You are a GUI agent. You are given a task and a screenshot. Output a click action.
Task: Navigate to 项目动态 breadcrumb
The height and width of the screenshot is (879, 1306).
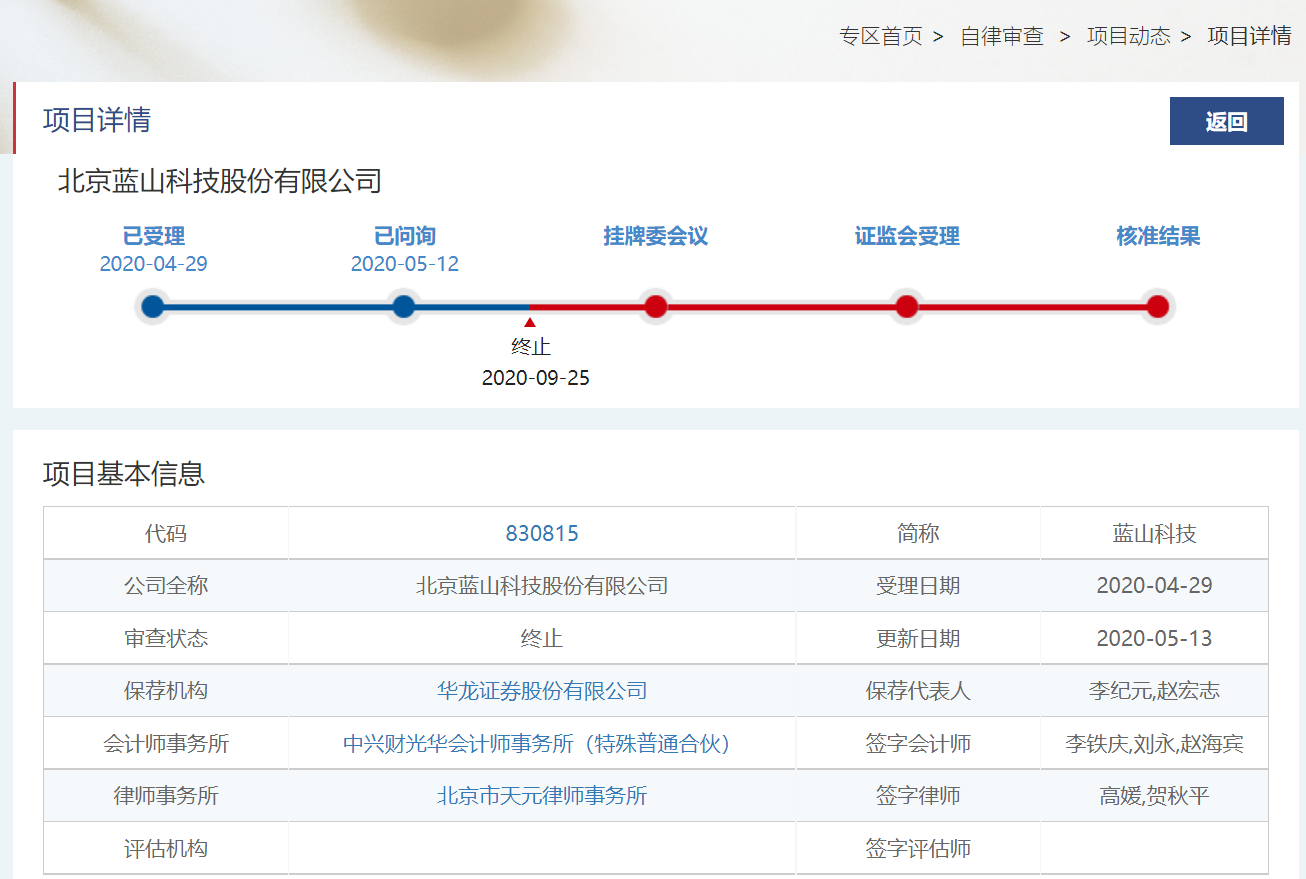(1128, 37)
